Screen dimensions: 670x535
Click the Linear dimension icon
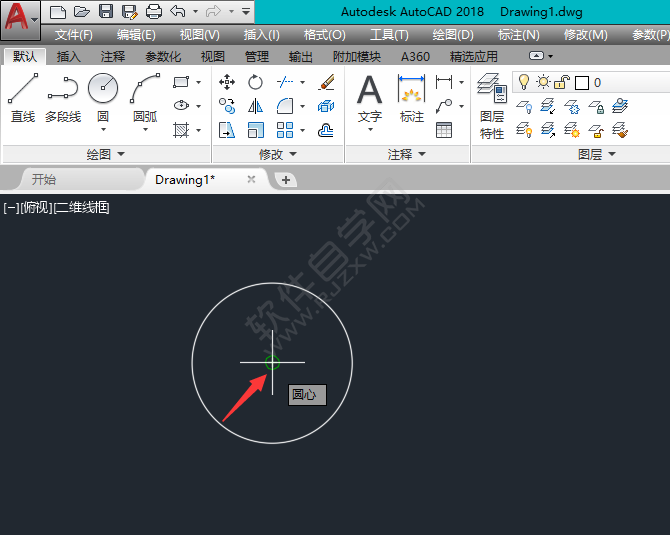(444, 82)
